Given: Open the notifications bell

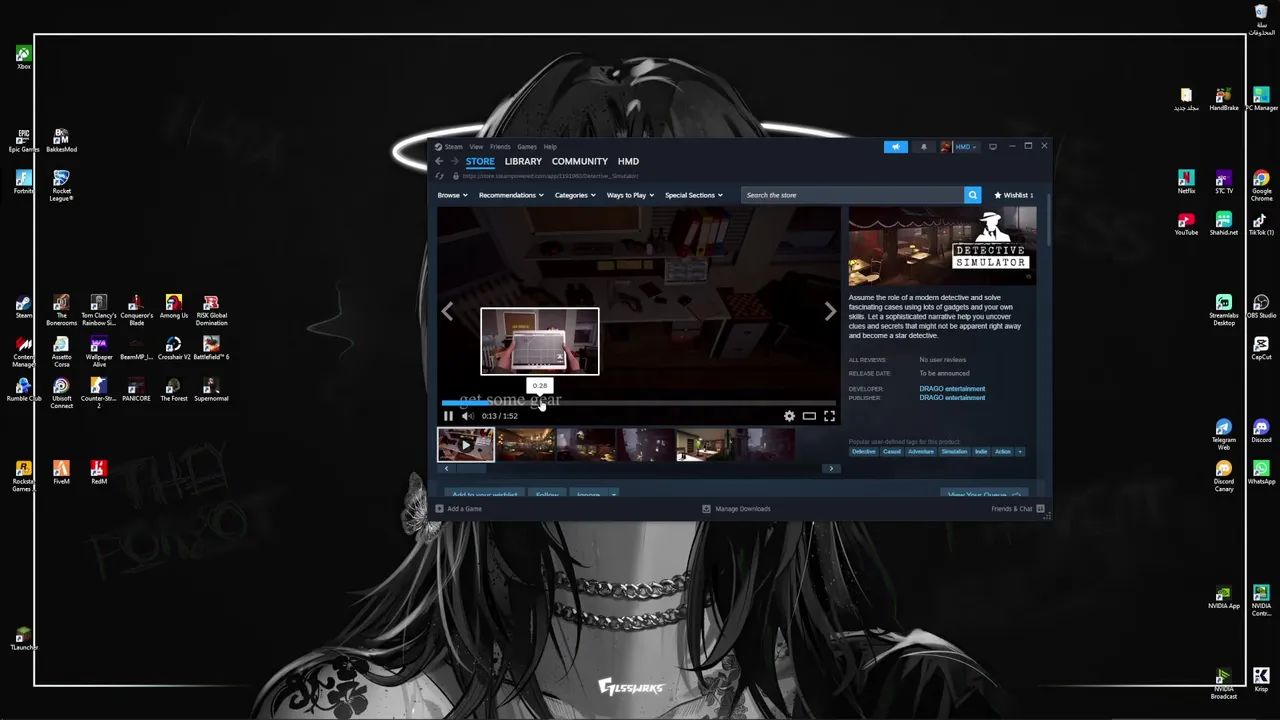Looking at the screenshot, I should coord(923,147).
